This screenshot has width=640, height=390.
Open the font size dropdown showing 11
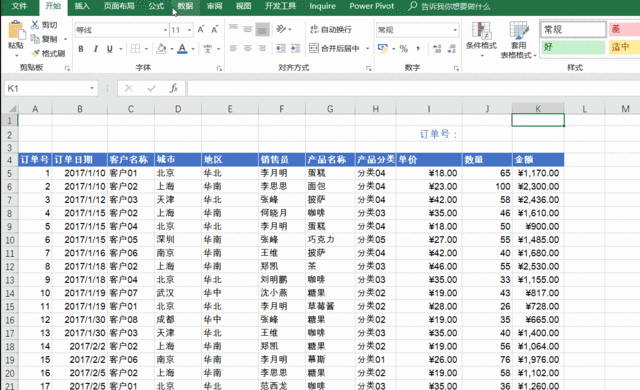[x=189, y=30]
